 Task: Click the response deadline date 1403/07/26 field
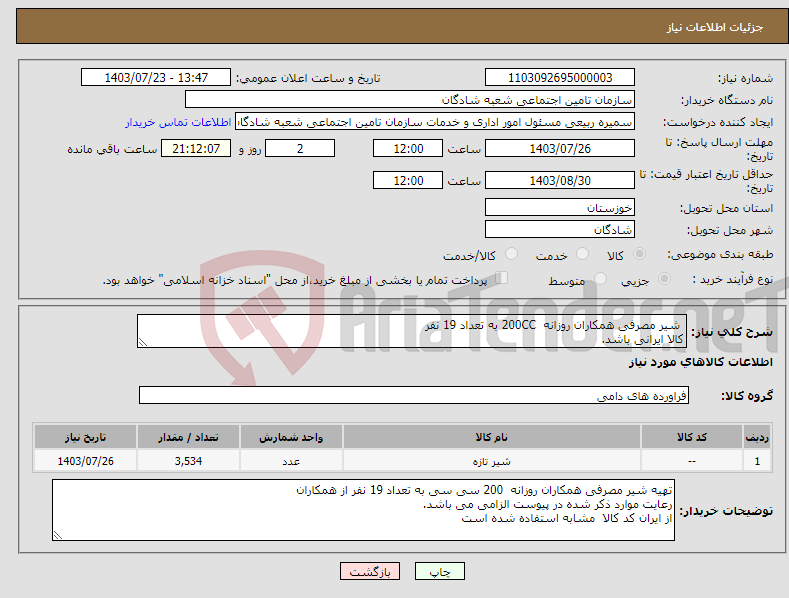[x=560, y=148]
